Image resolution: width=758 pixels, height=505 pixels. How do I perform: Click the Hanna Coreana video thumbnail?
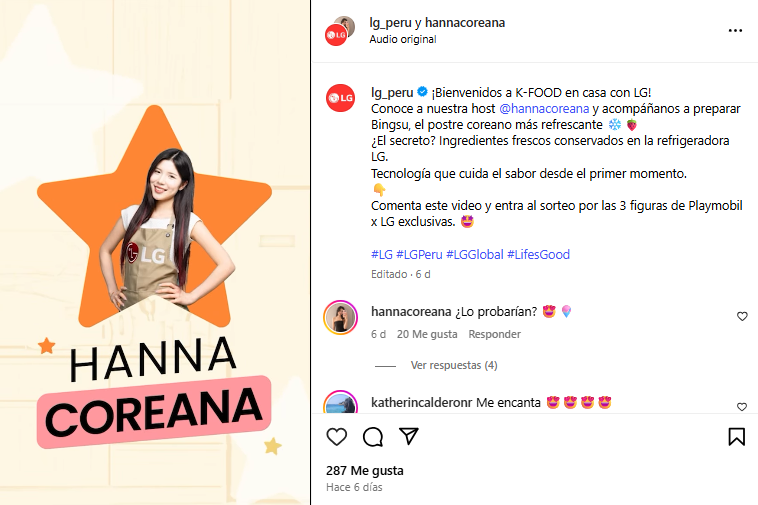pyautogui.click(x=155, y=252)
